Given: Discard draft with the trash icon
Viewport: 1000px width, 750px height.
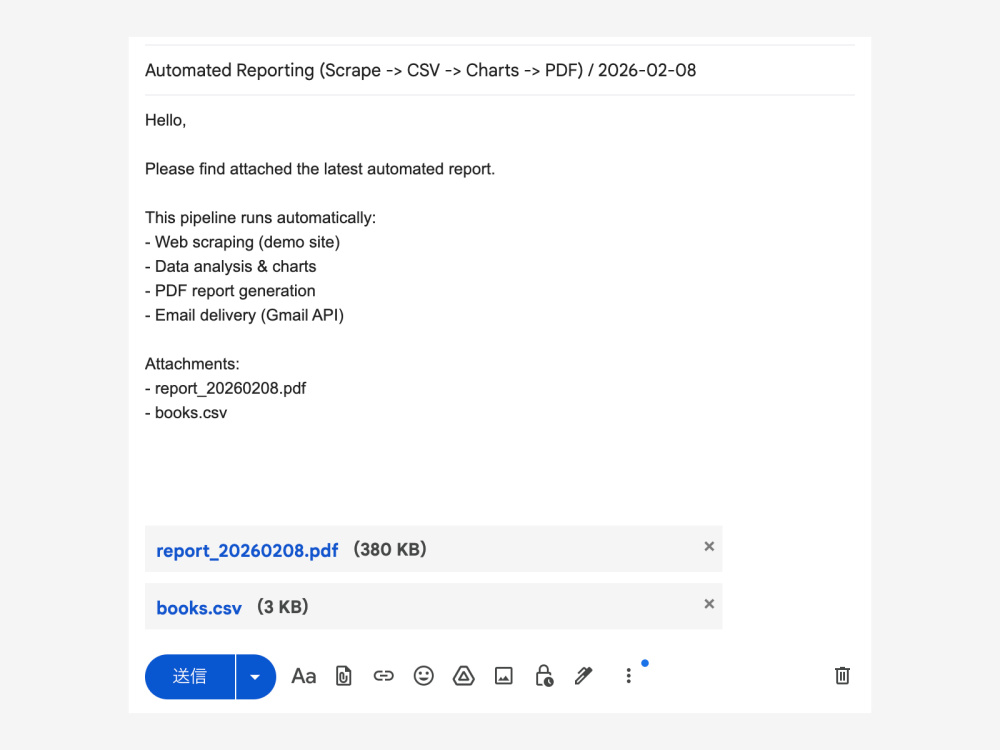Looking at the screenshot, I should [x=842, y=676].
